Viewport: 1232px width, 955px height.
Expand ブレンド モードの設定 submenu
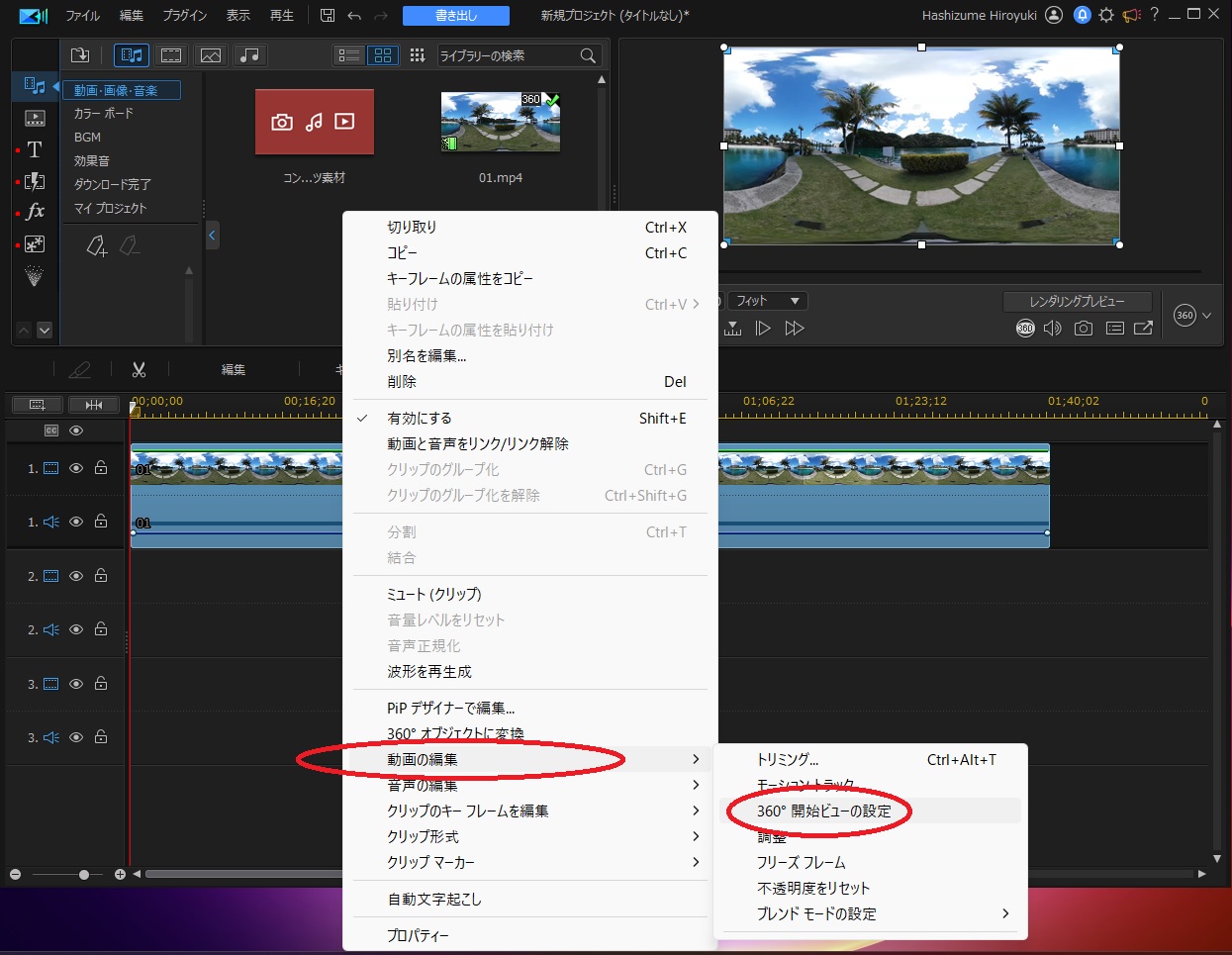coord(871,913)
